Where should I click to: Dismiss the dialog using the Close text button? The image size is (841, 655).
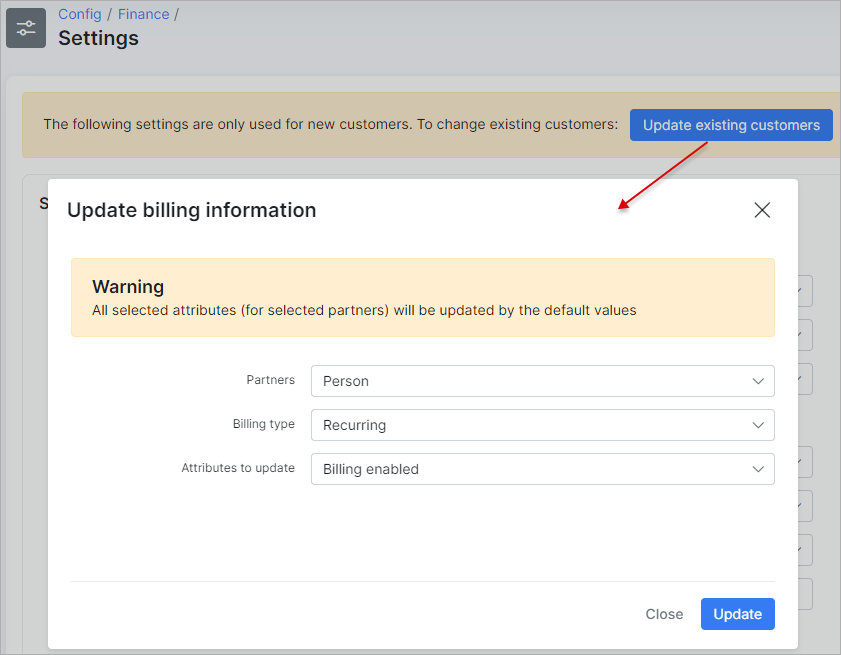(664, 614)
